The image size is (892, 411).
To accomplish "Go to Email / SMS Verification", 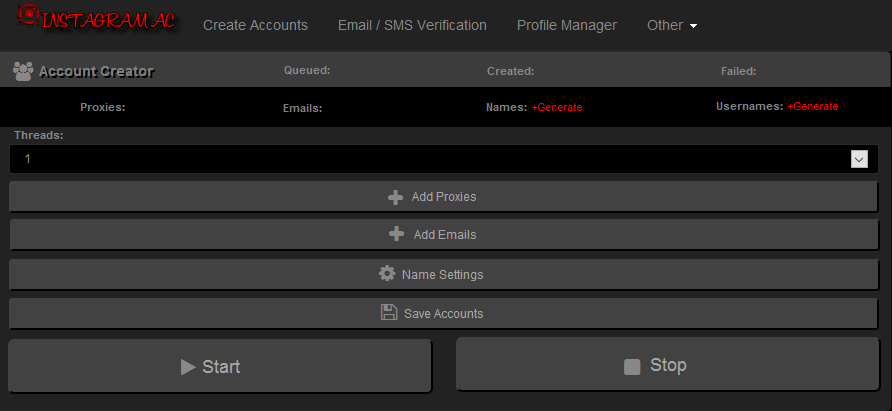I will pos(412,26).
